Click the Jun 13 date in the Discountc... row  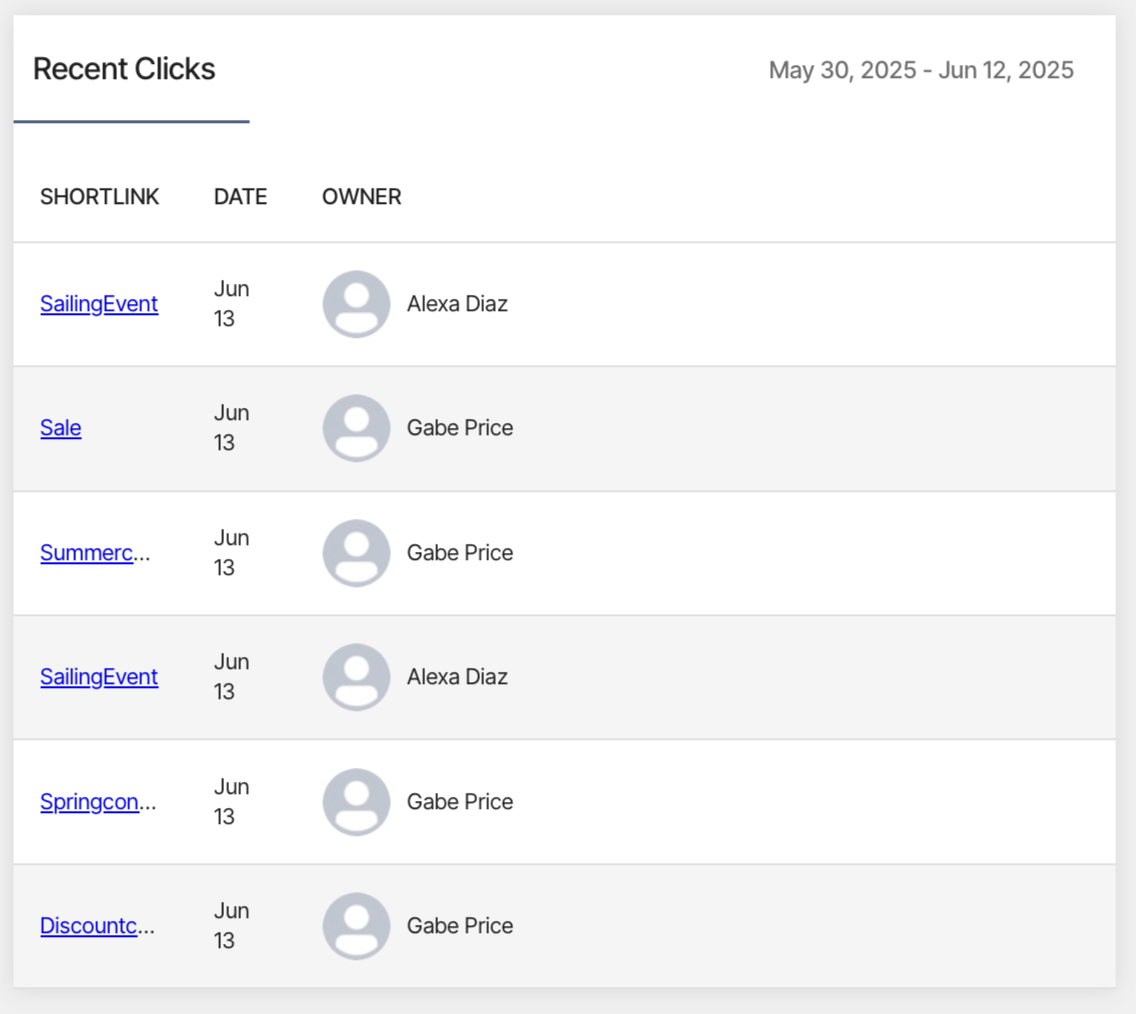232,926
